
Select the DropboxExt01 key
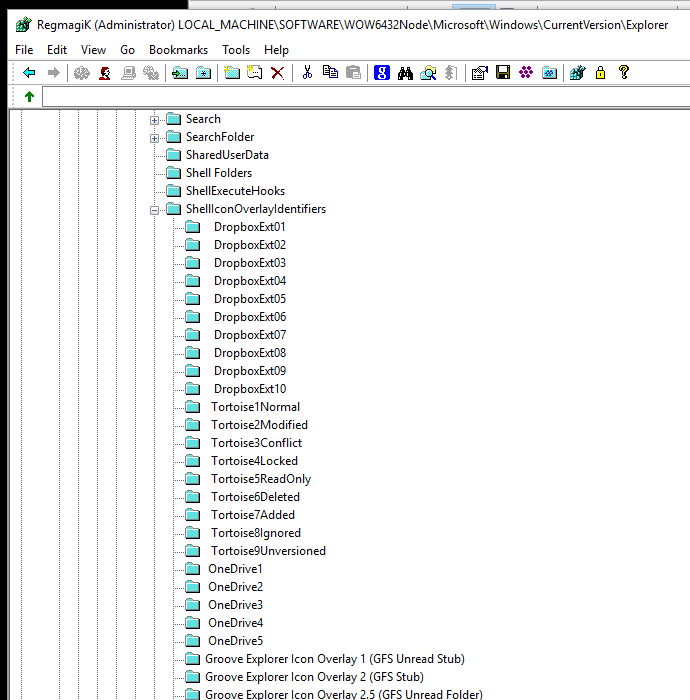click(x=249, y=227)
